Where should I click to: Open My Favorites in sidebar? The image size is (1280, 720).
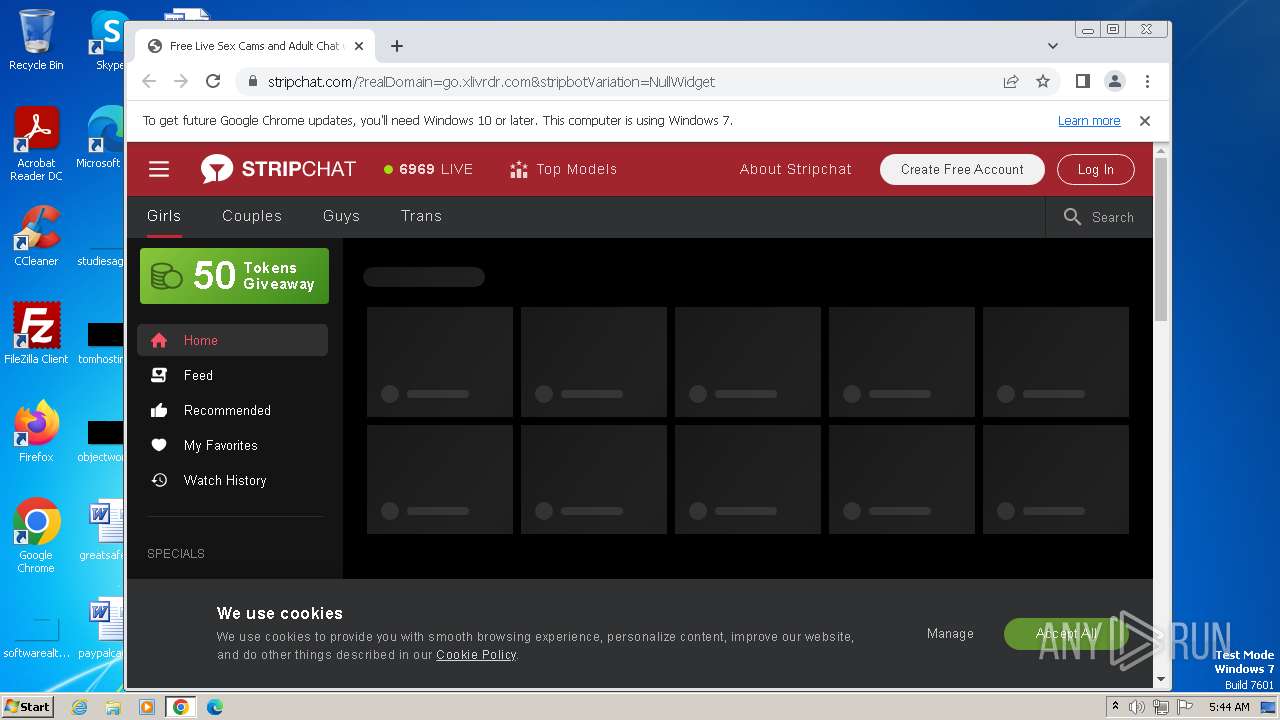232,445
